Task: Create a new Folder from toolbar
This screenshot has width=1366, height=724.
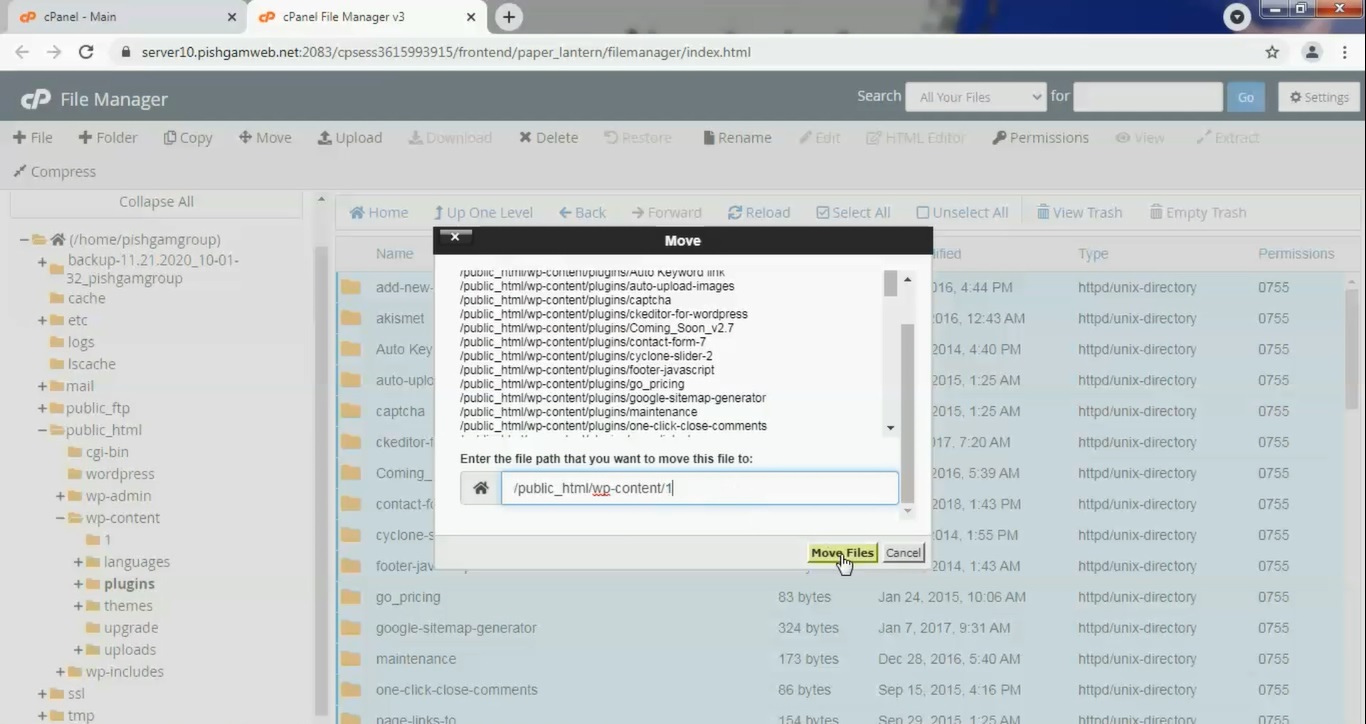Action: click(x=108, y=137)
